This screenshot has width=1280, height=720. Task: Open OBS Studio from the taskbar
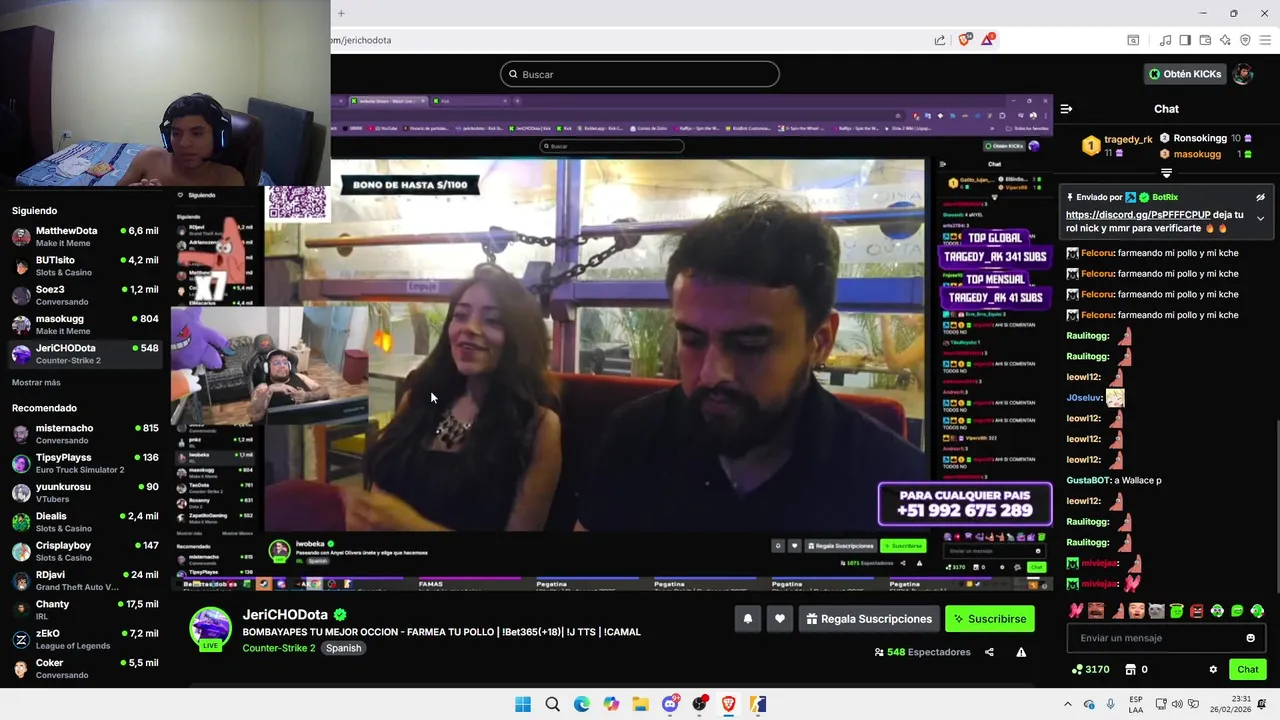[700, 704]
